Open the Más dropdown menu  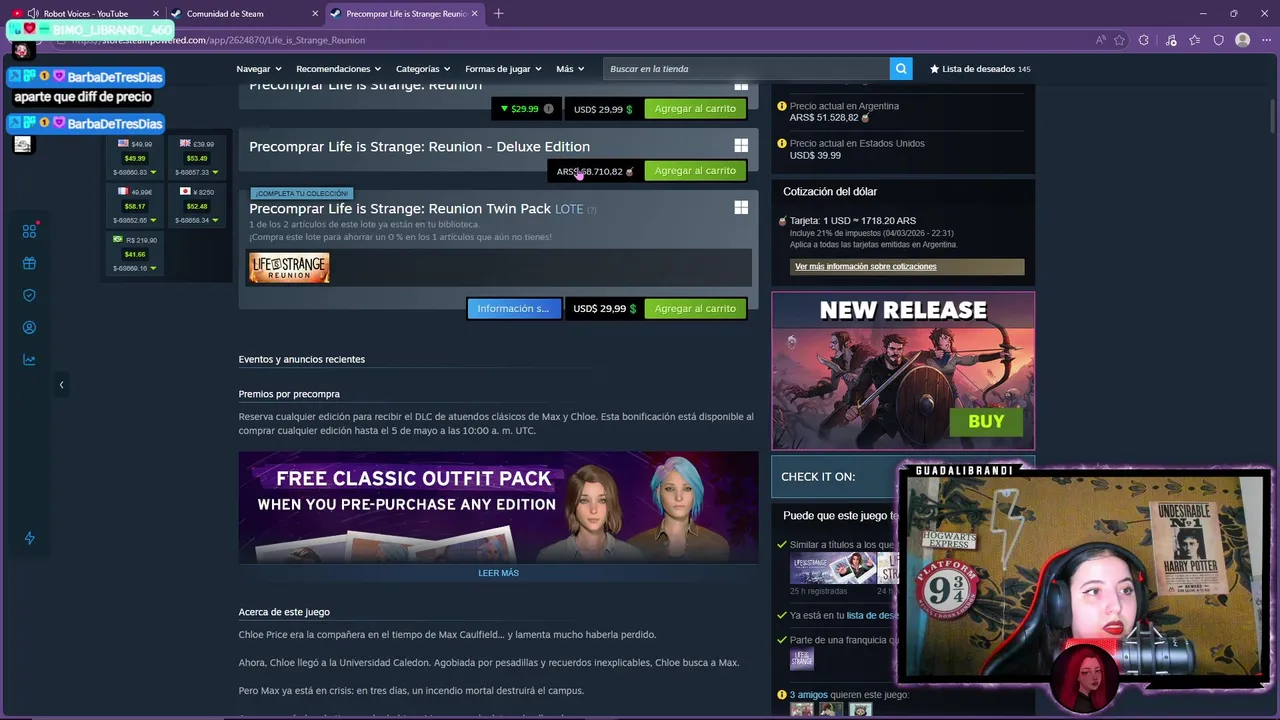click(570, 69)
